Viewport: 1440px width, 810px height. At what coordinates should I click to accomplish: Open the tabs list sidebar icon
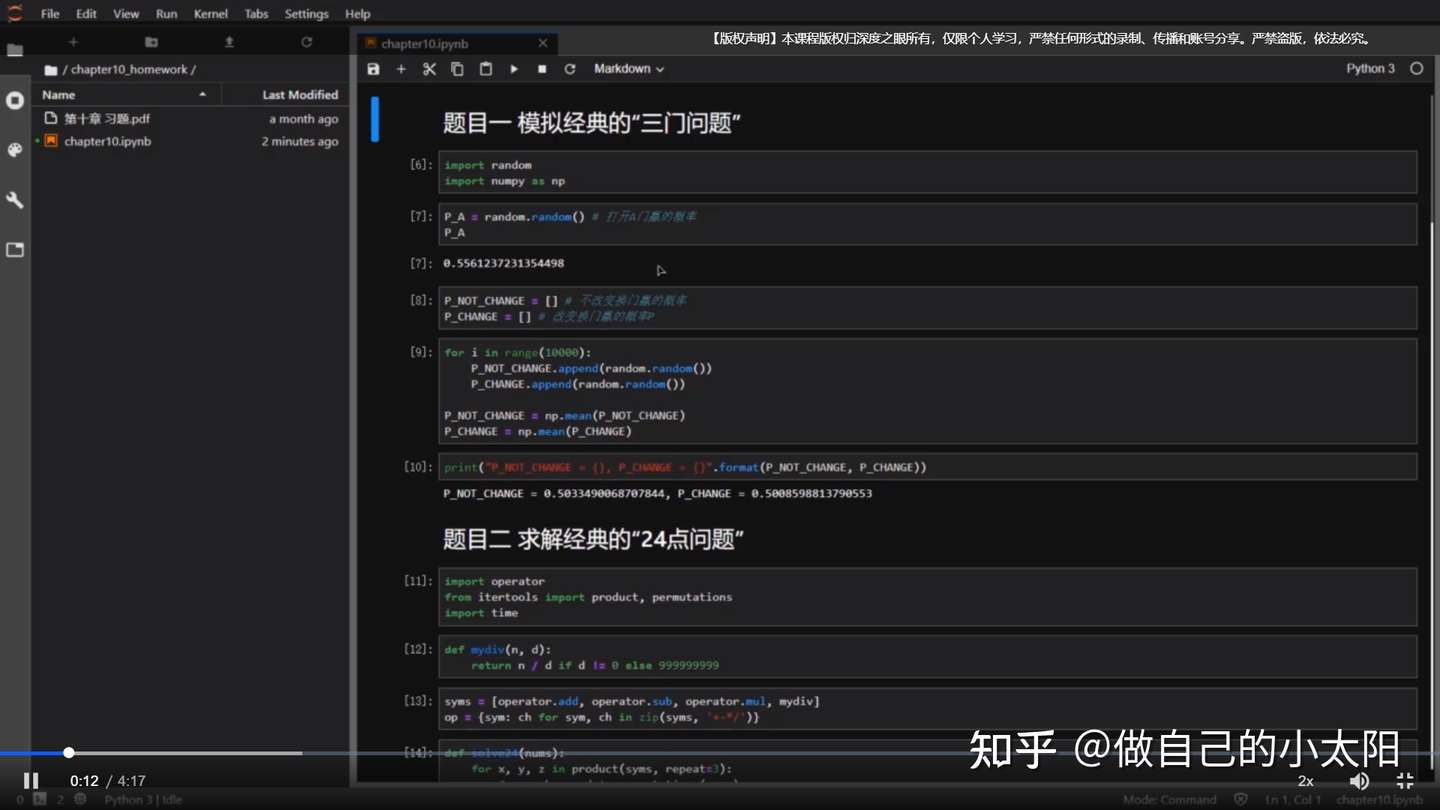tap(15, 250)
